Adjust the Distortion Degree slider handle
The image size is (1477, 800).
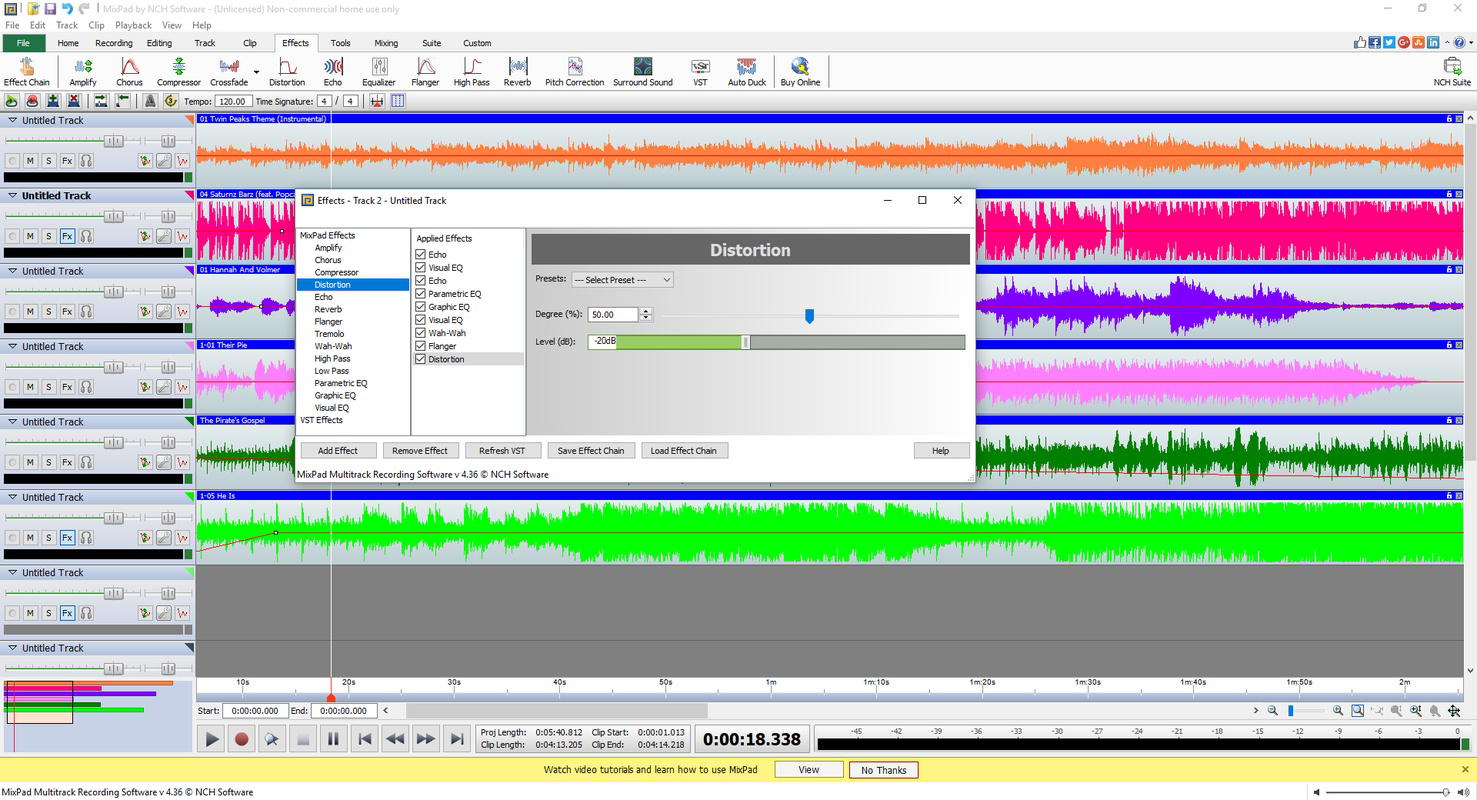tap(809, 316)
